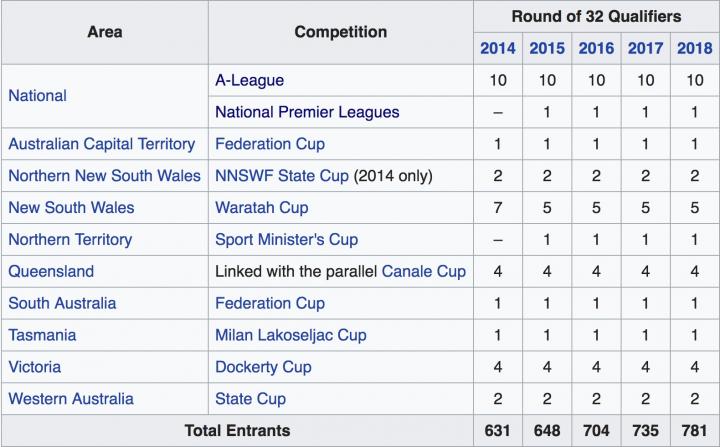This screenshot has width=720, height=447.
Task: Click Northern New South Wales link
Action: (x=104, y=176)
